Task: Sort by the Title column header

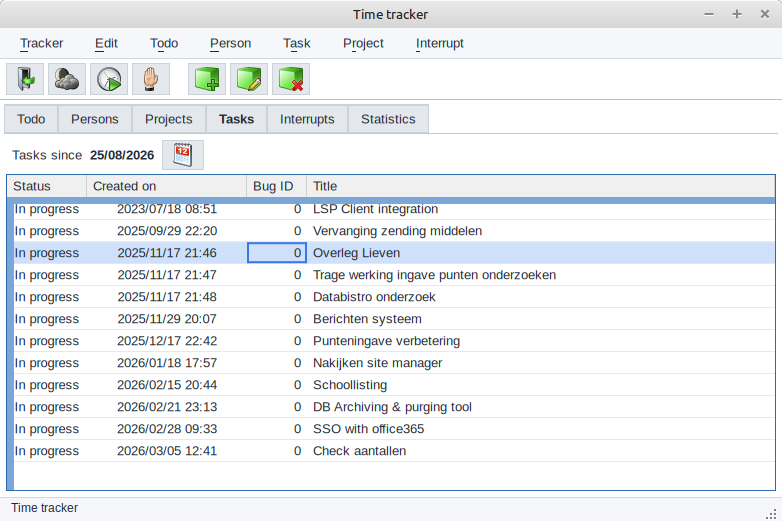Action: coord(541,186)
